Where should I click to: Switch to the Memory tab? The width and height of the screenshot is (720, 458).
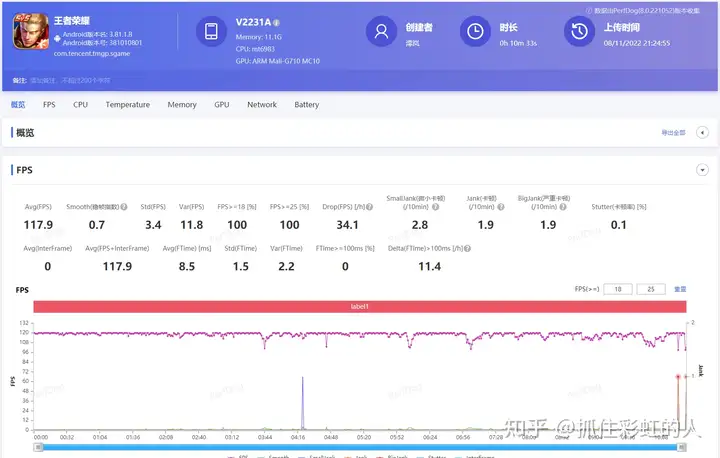point(182,105)
